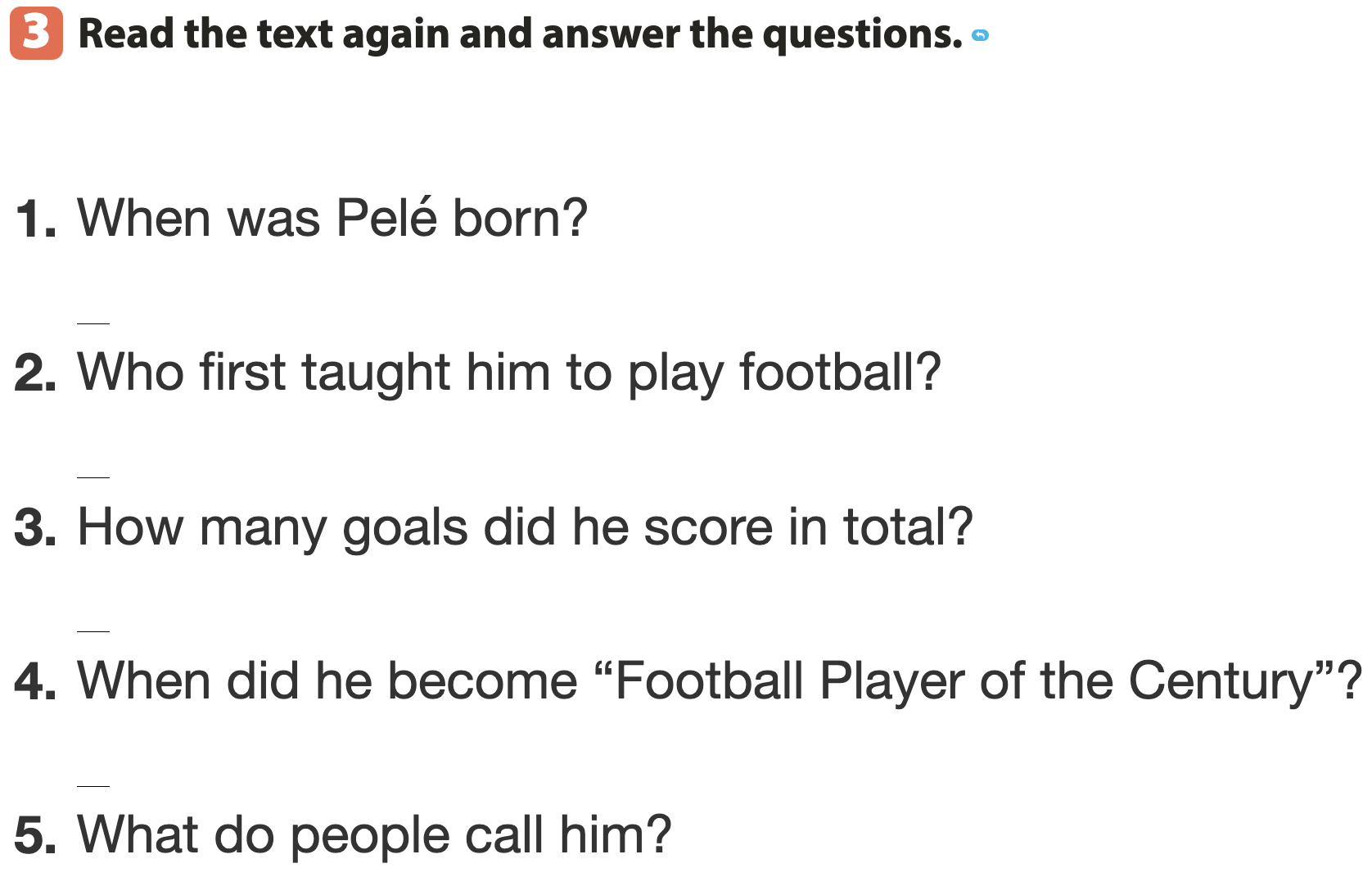Screen dimensions: 1372x886
Task: Click the bold number 2 list marker
Action: [x=34, y=373]
